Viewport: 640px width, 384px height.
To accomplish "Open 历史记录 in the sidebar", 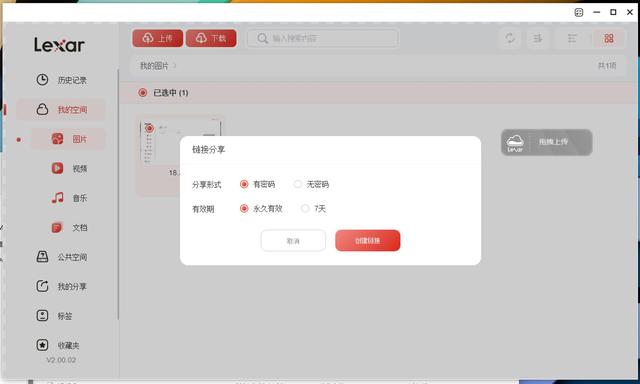I will 61,80.
